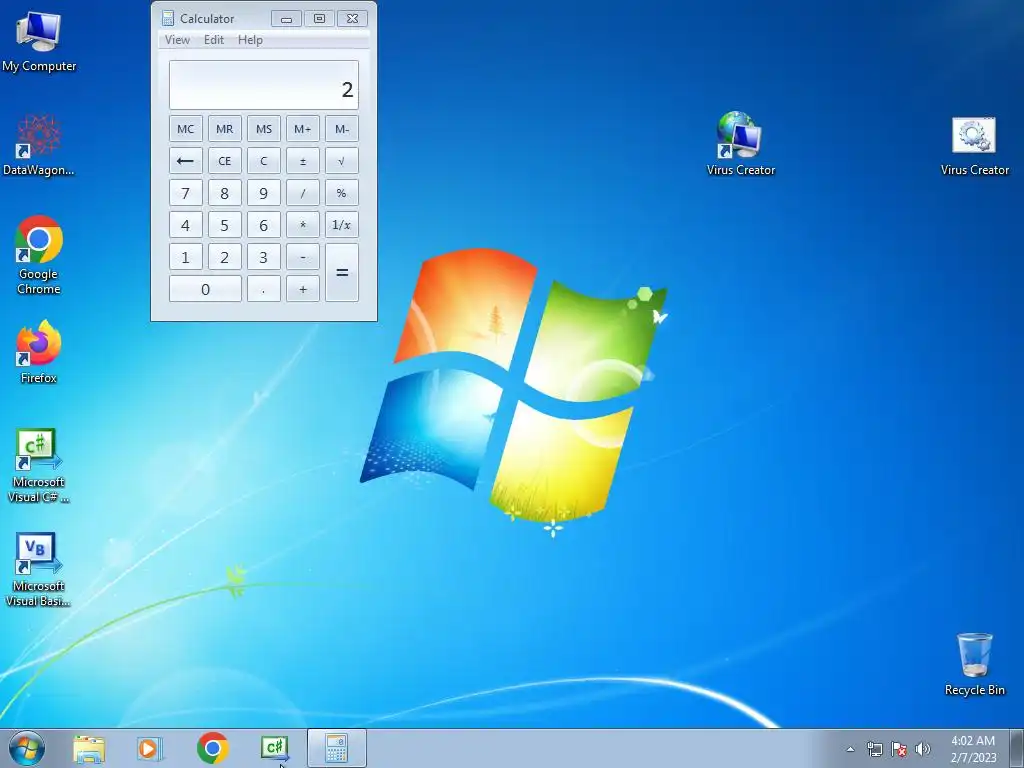1024x768 pixels.
Task: Click the multiply (*) button
Action: tap(302, 225)
